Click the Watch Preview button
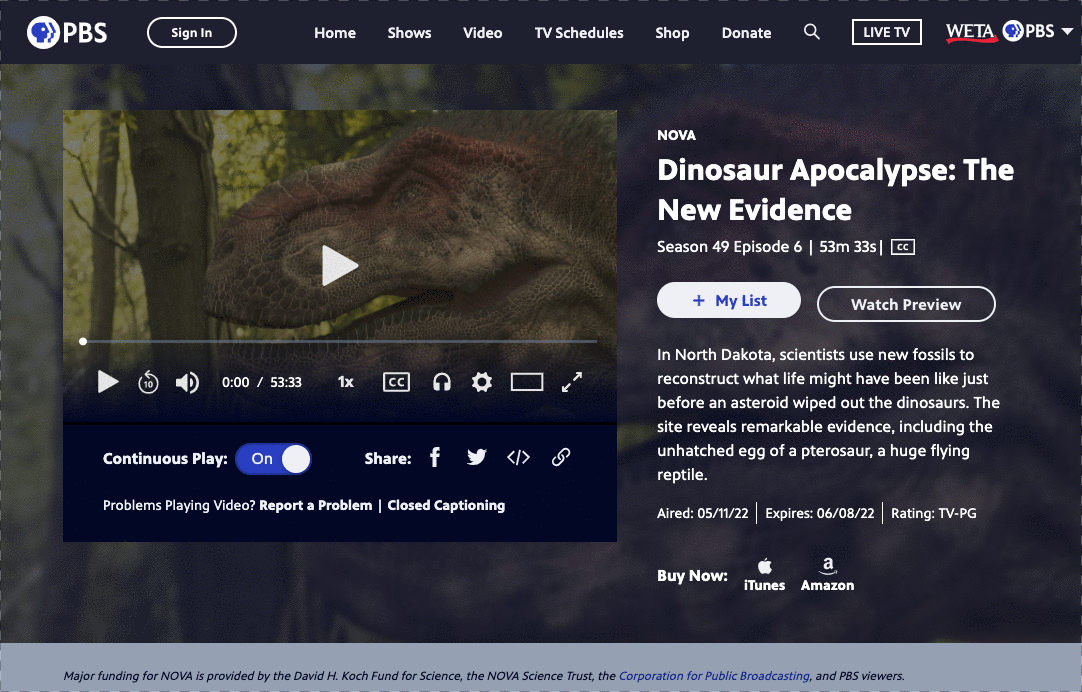Image resolution: width=1082 pixels, height=692 pixels. tap(906, 304)
